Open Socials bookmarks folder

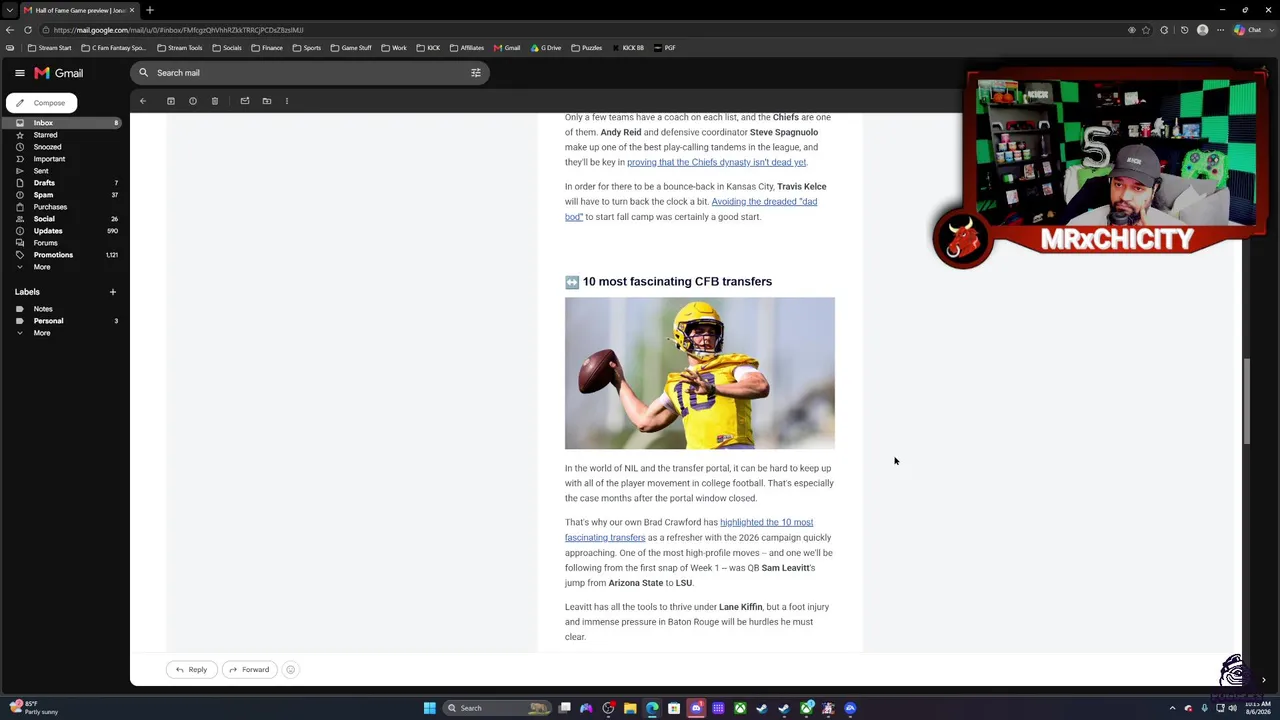coord(226,48)
